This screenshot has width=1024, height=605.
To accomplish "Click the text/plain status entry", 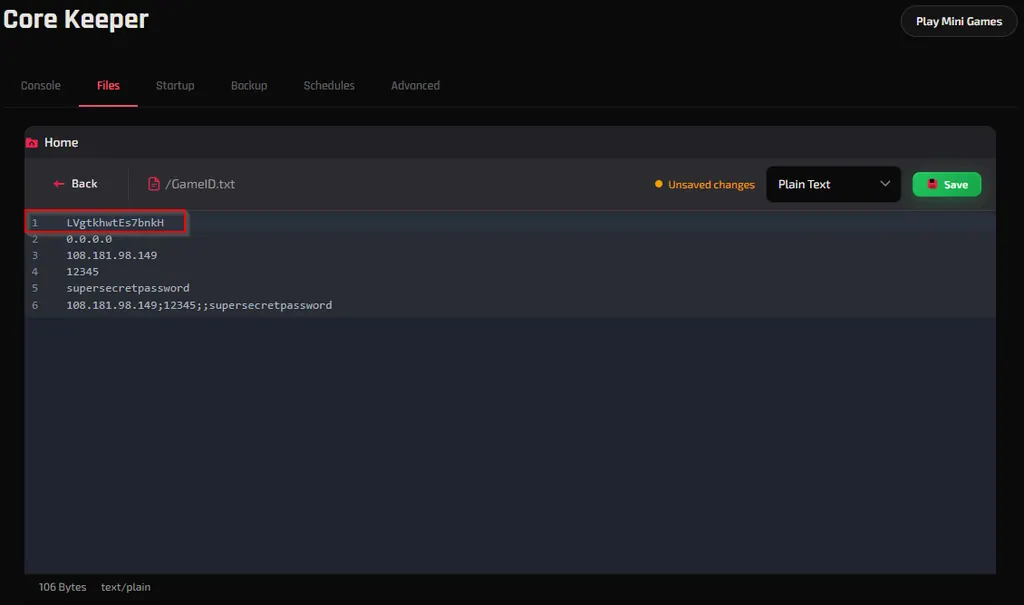I will tap(125, 587).
